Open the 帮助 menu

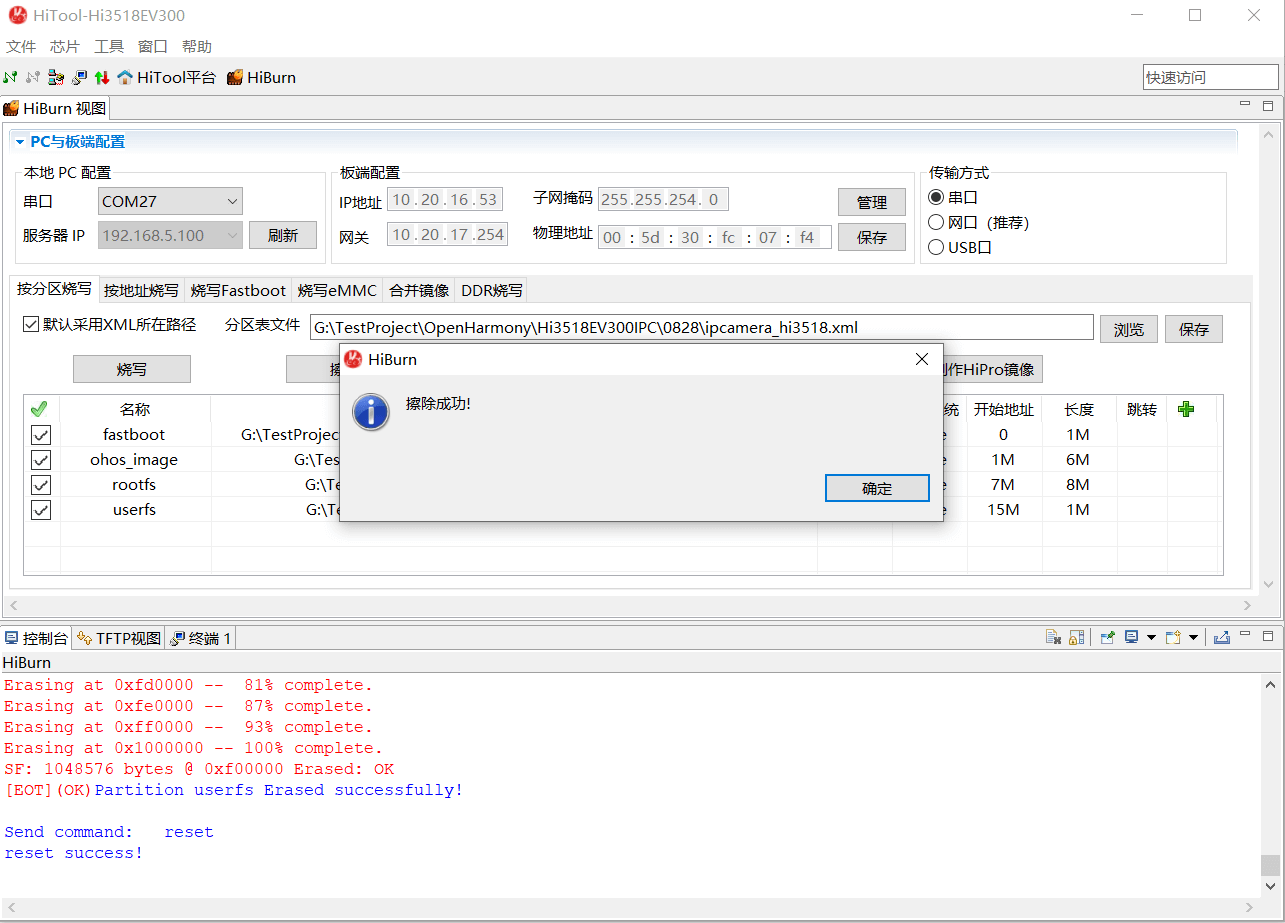[197, 47]
